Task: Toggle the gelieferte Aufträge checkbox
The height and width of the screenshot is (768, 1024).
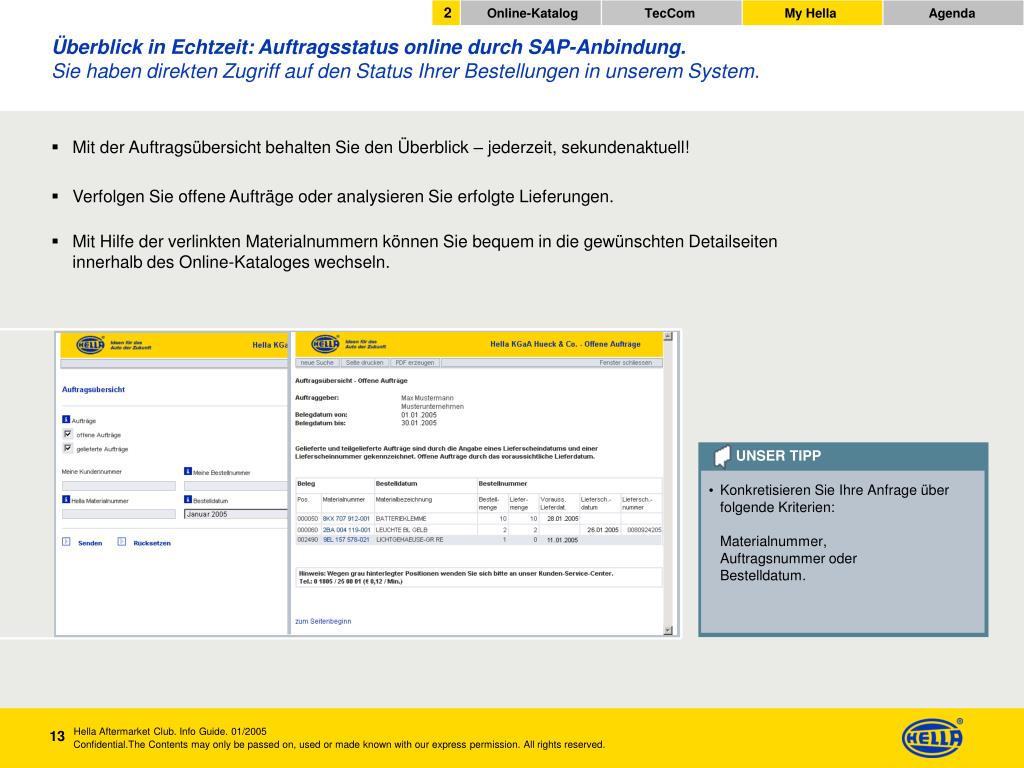Action: point(67,448)
